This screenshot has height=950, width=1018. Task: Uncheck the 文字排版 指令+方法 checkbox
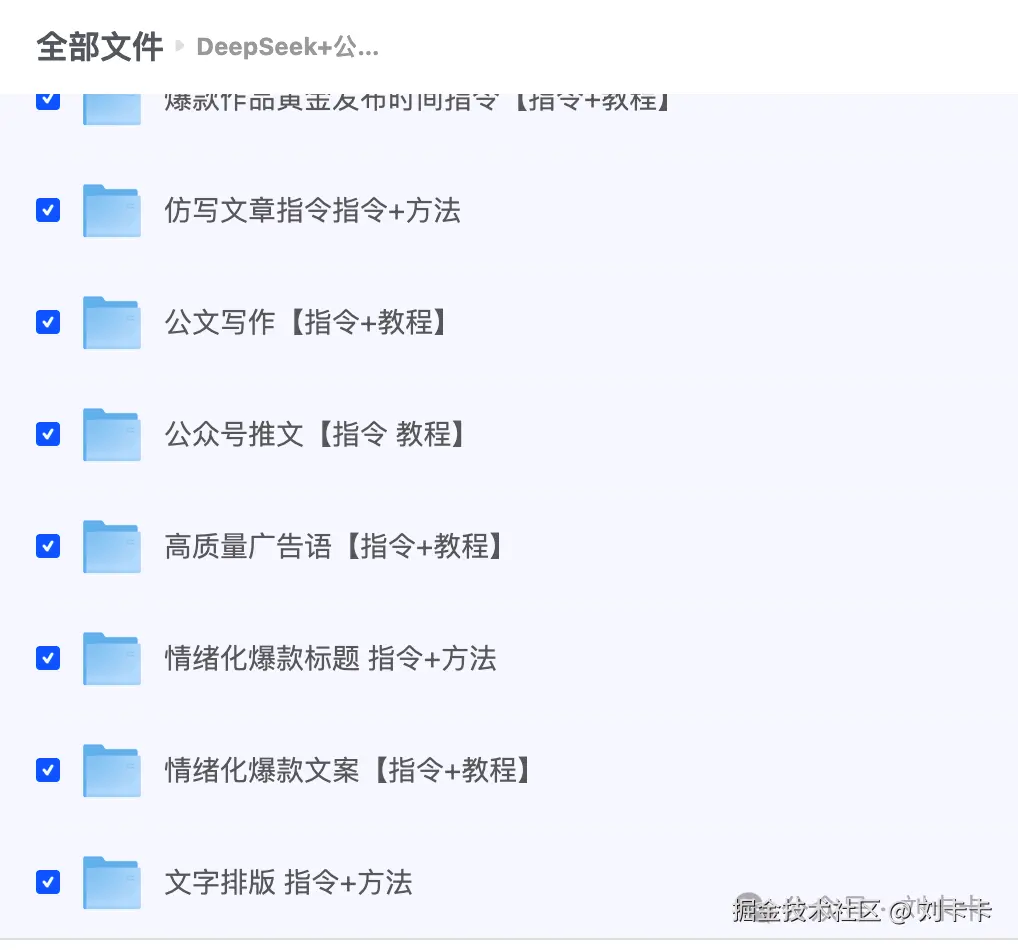[x=47, y=882]
